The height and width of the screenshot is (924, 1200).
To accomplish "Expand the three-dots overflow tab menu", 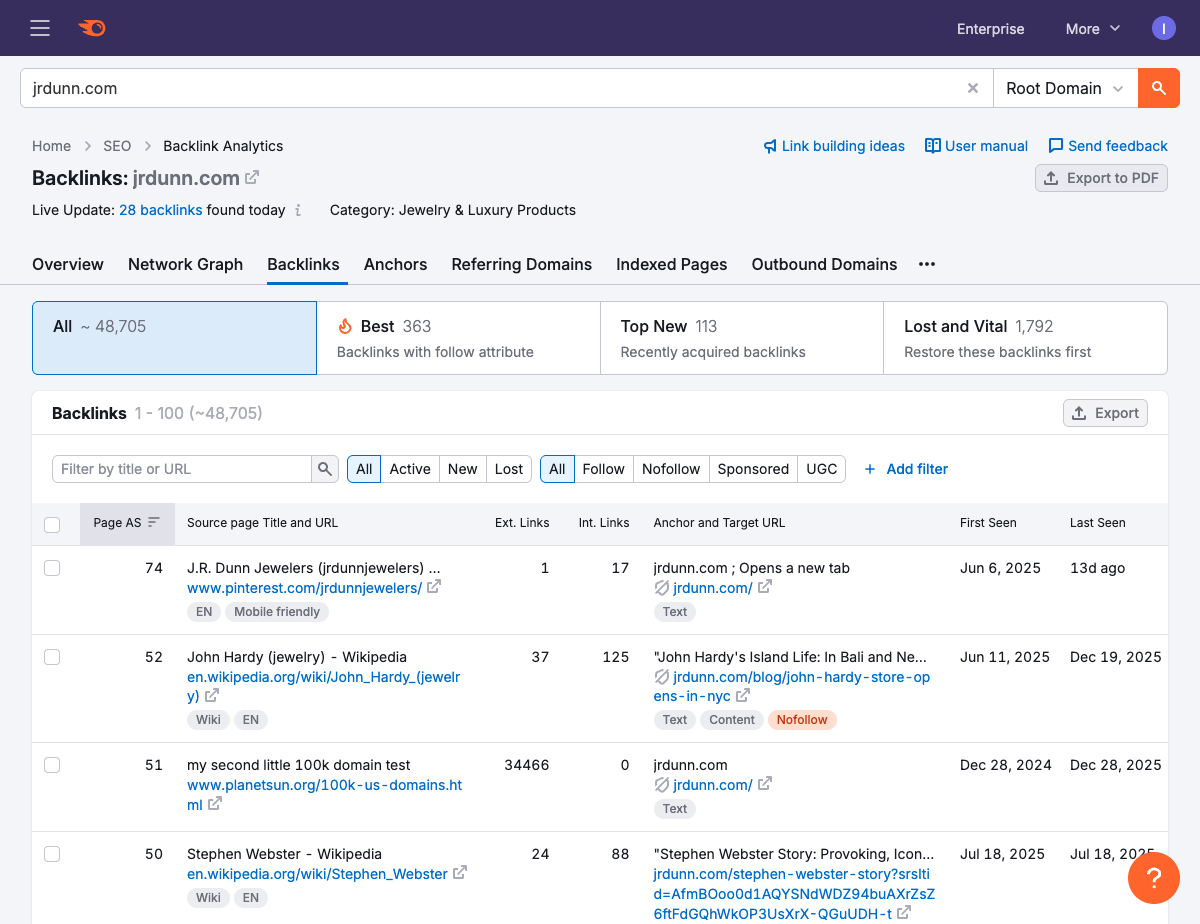I will pos(927,264).
